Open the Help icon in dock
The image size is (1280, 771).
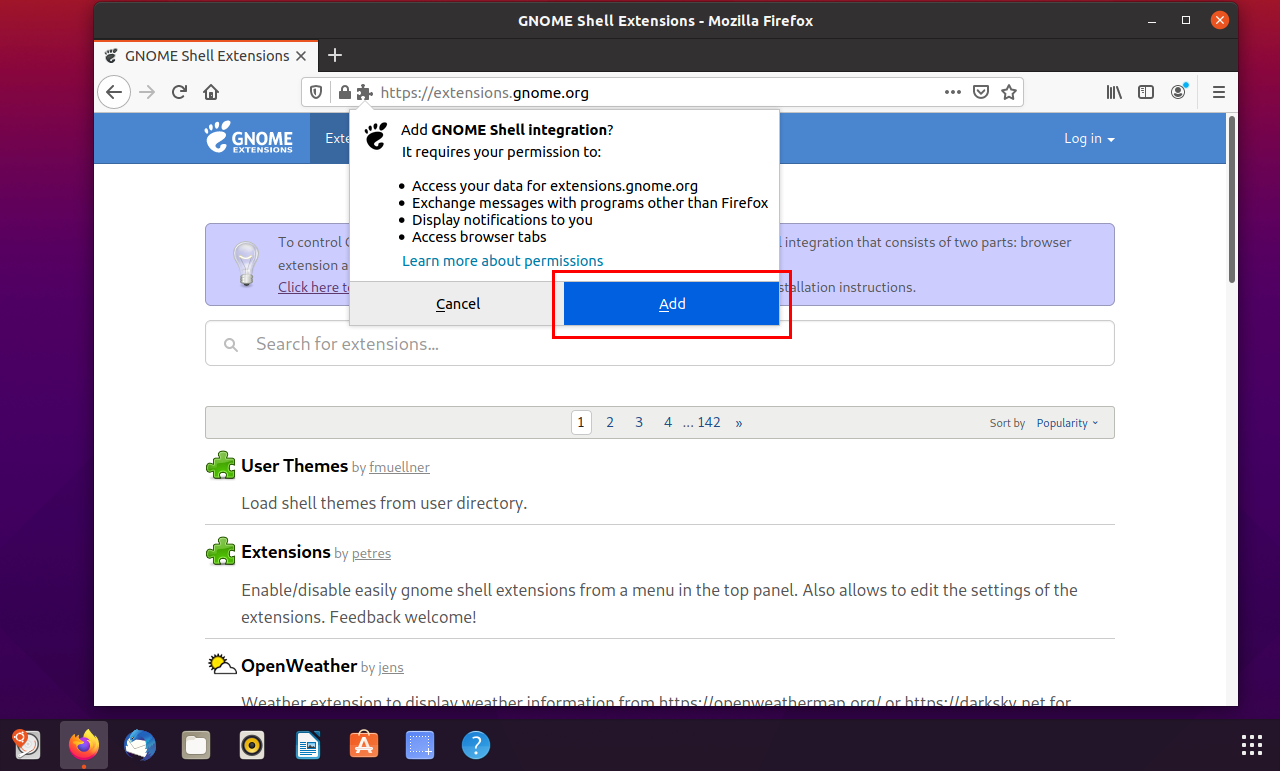pyautogui.click(x=476, y=745)
